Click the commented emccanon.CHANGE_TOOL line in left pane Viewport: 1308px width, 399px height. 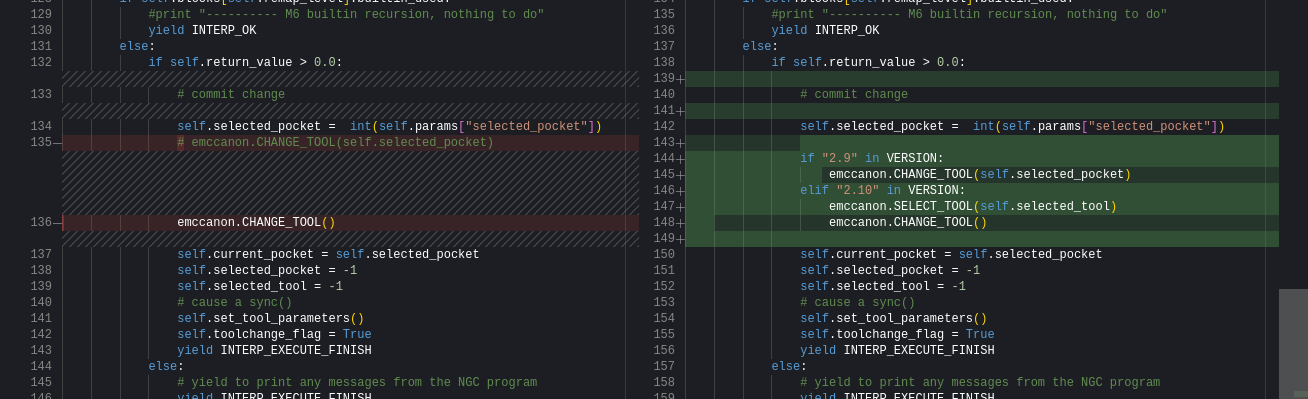coord(335,143)
